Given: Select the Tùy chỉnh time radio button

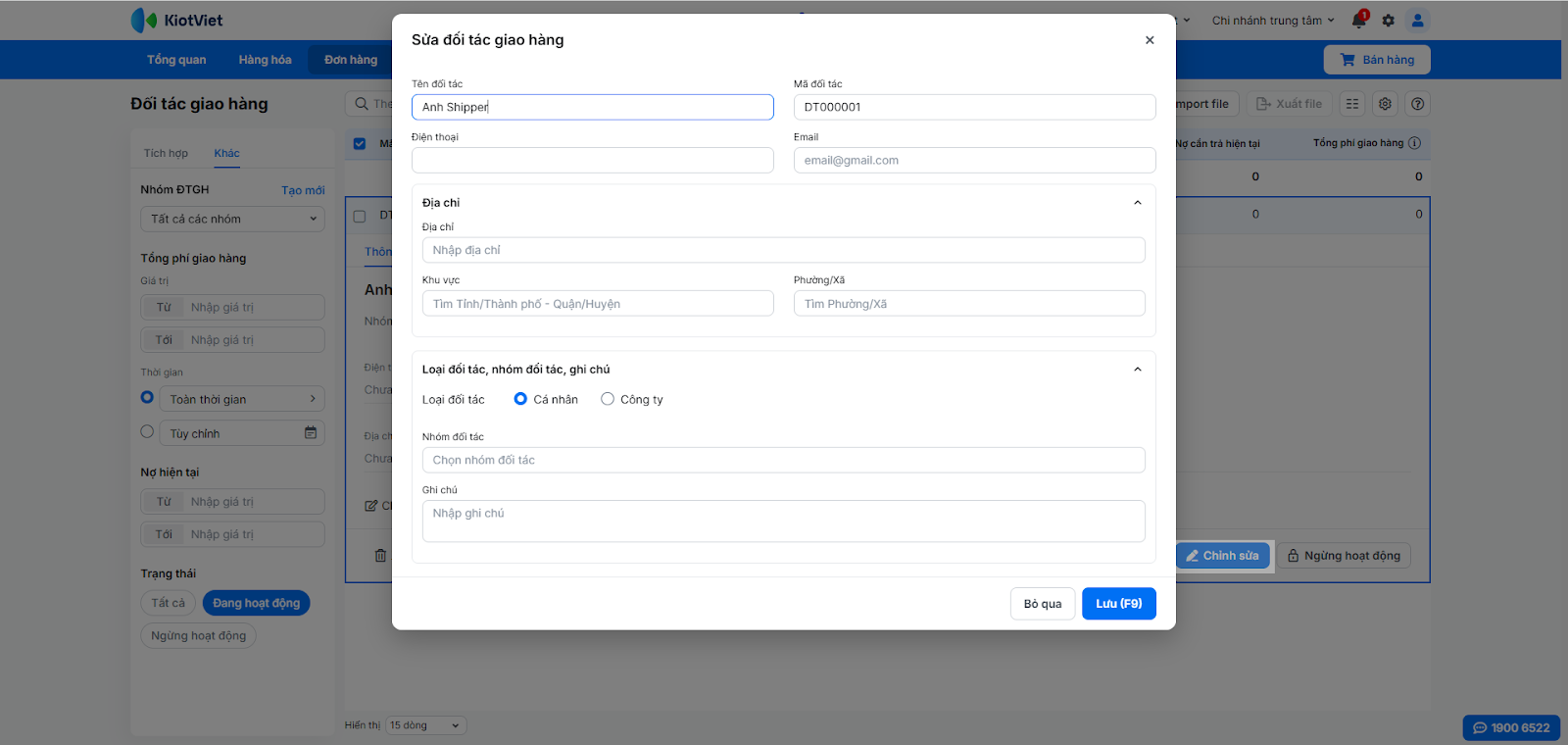Looking at the screenshot, I should click(x=147, y=431).
